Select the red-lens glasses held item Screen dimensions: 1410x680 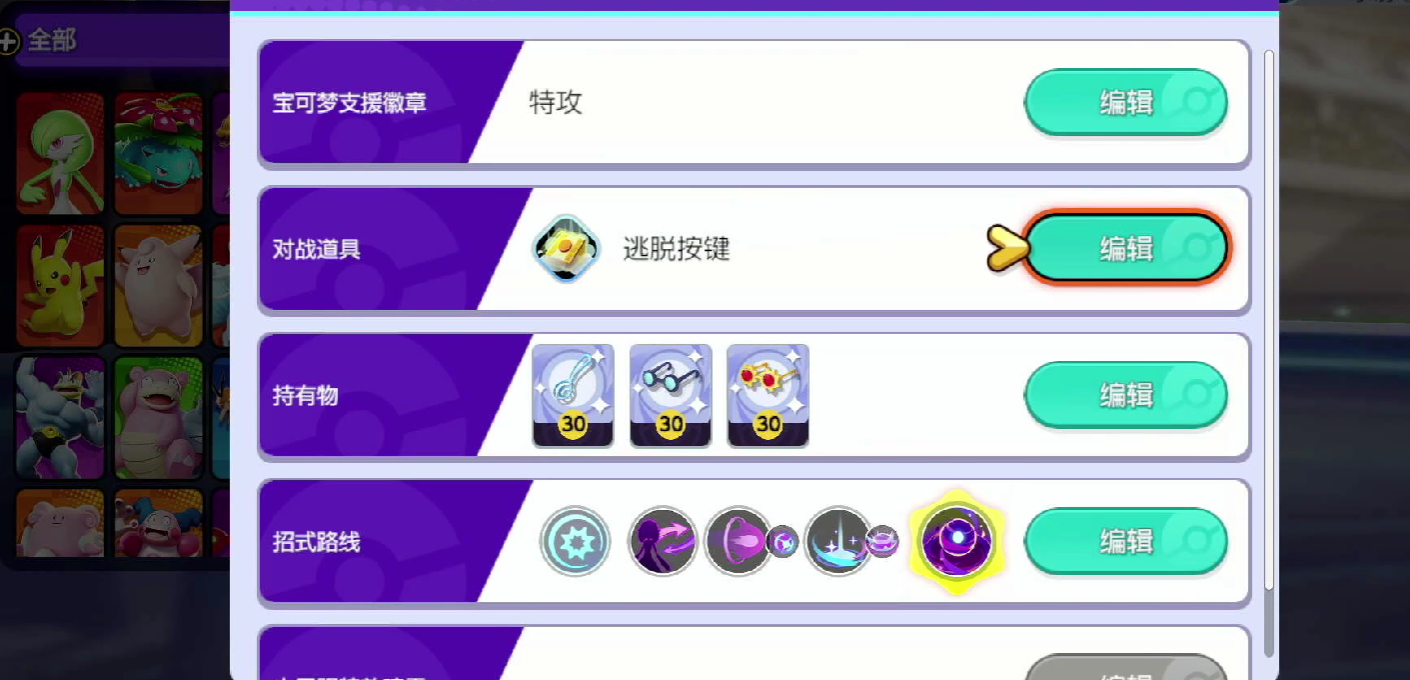click(768, 396)
